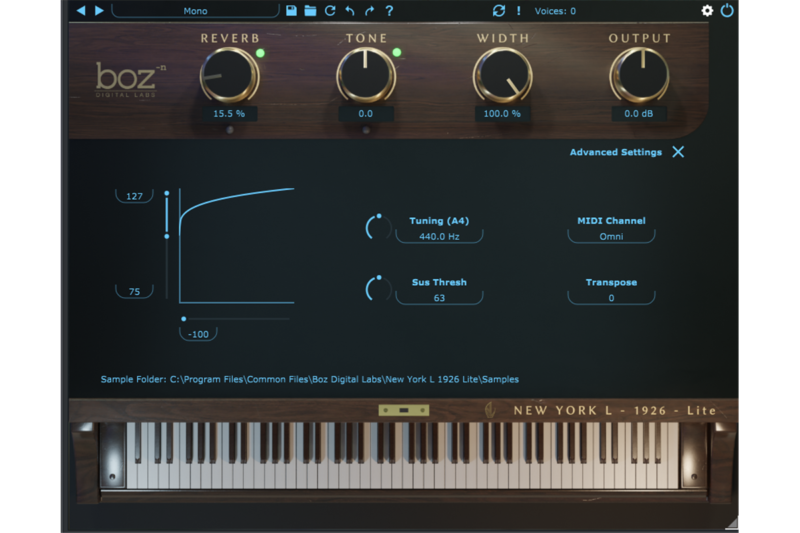Click the Output gold knob
The width and height of the screenshot is (800, 533).
(639, 75)
